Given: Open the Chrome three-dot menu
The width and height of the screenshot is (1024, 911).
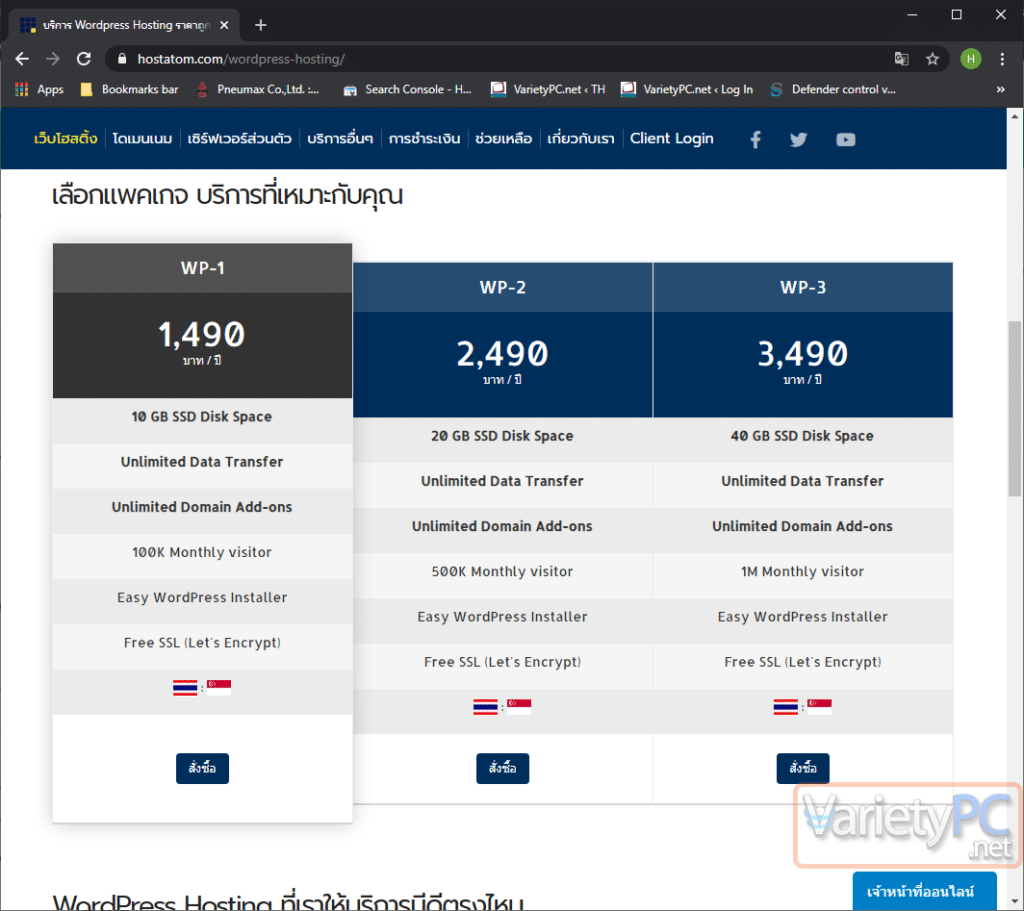Looking at the screenshot, I should point(1002,59).
